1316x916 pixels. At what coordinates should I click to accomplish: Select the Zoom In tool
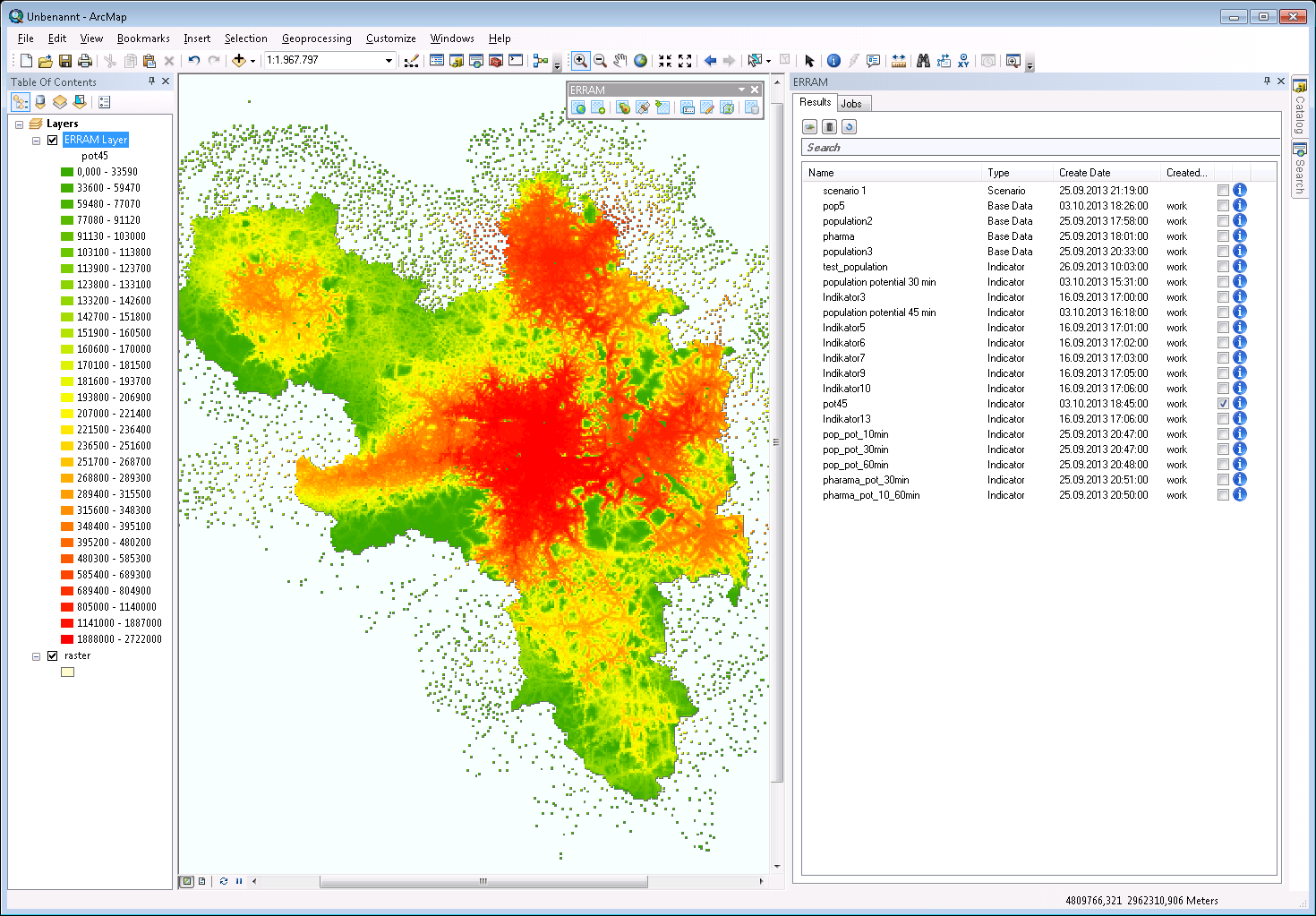(580, 61)
